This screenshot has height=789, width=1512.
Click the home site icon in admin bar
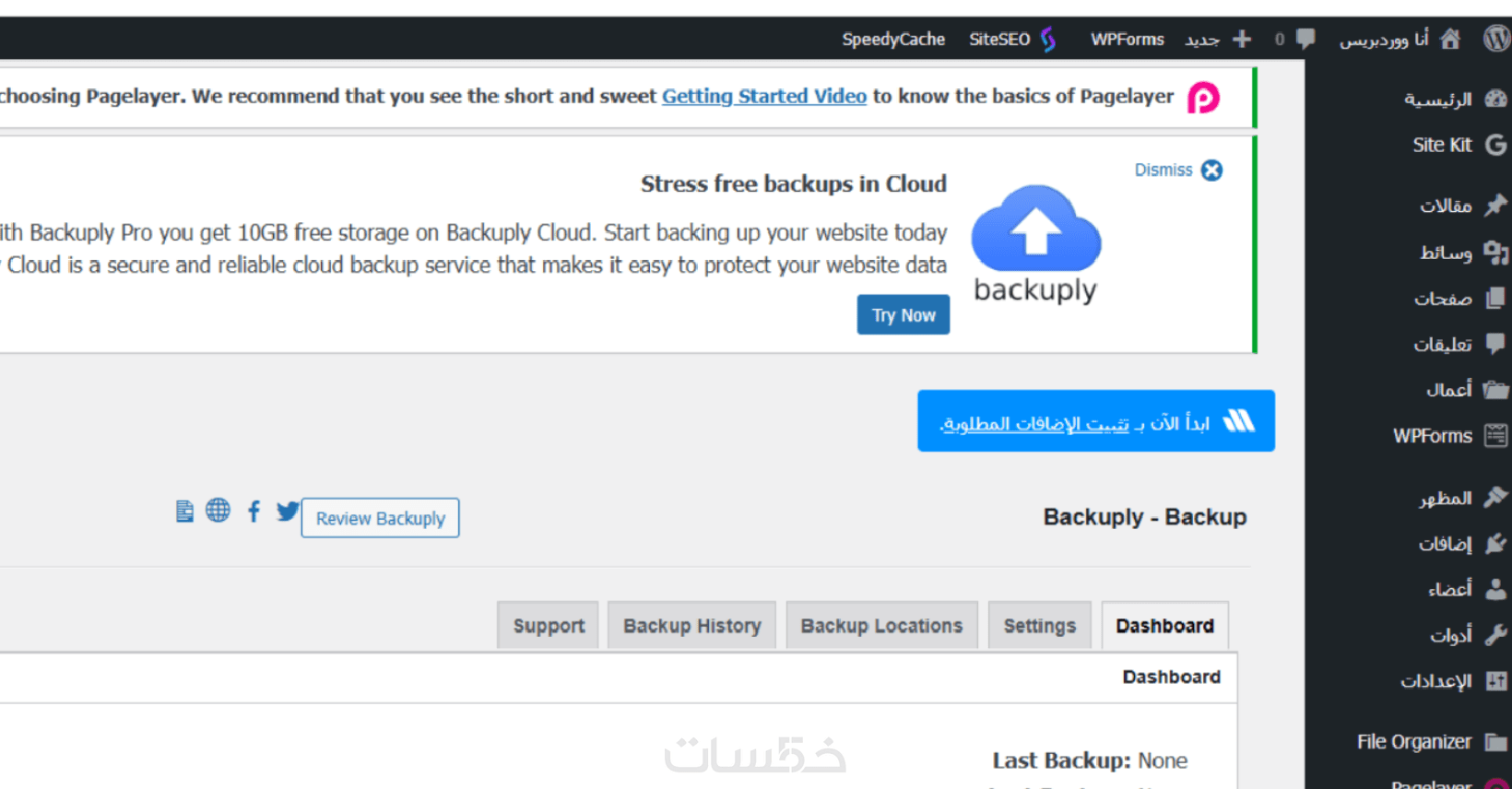(1450, 39)
